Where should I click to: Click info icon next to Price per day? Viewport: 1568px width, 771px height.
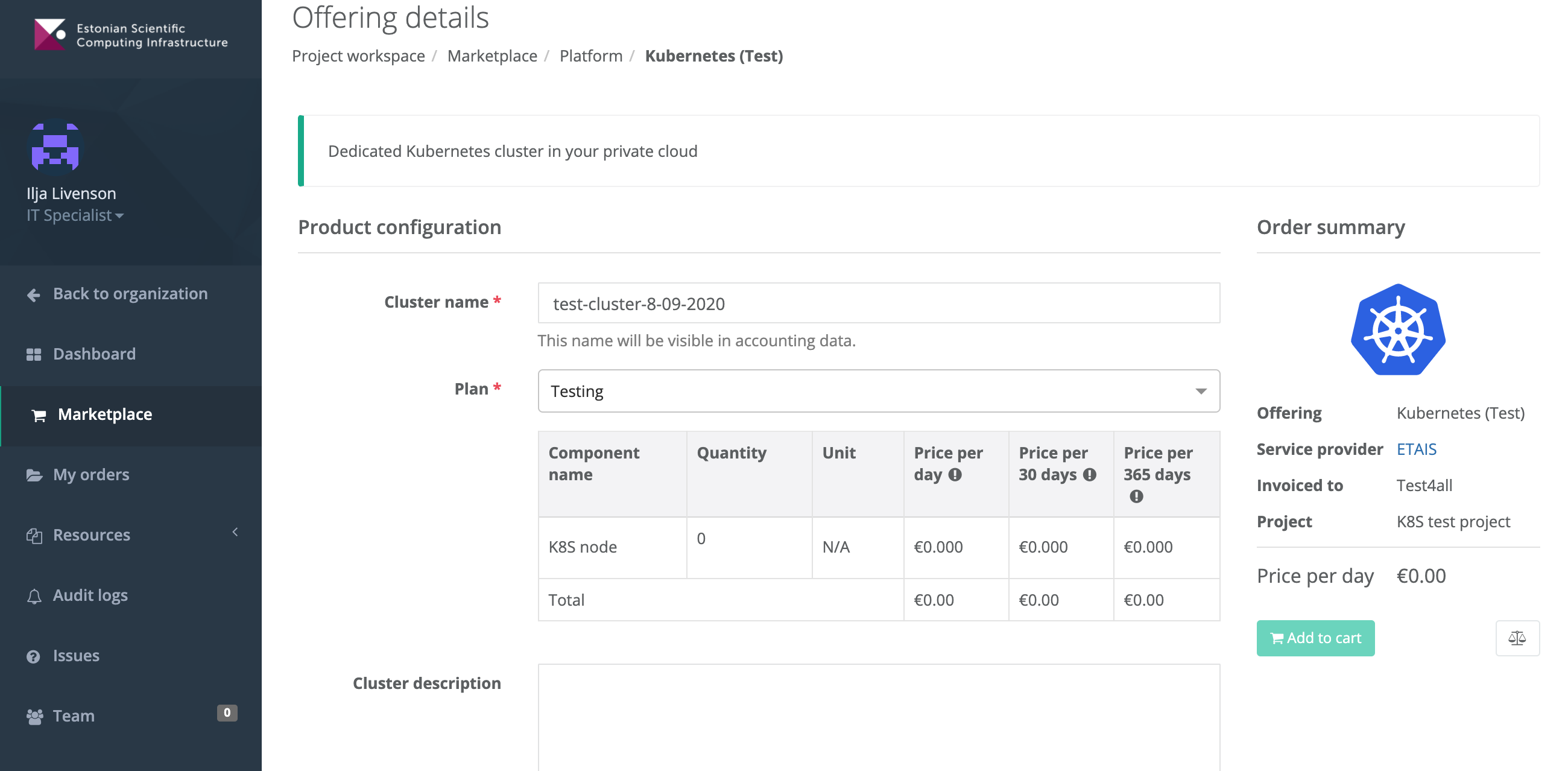(x=955, y=474)
